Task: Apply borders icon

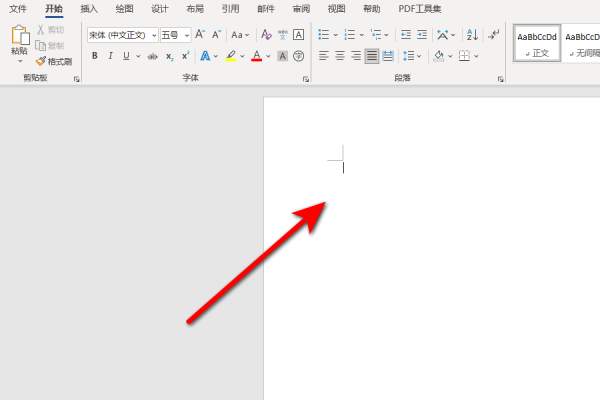Action: (x=464, y=56)
